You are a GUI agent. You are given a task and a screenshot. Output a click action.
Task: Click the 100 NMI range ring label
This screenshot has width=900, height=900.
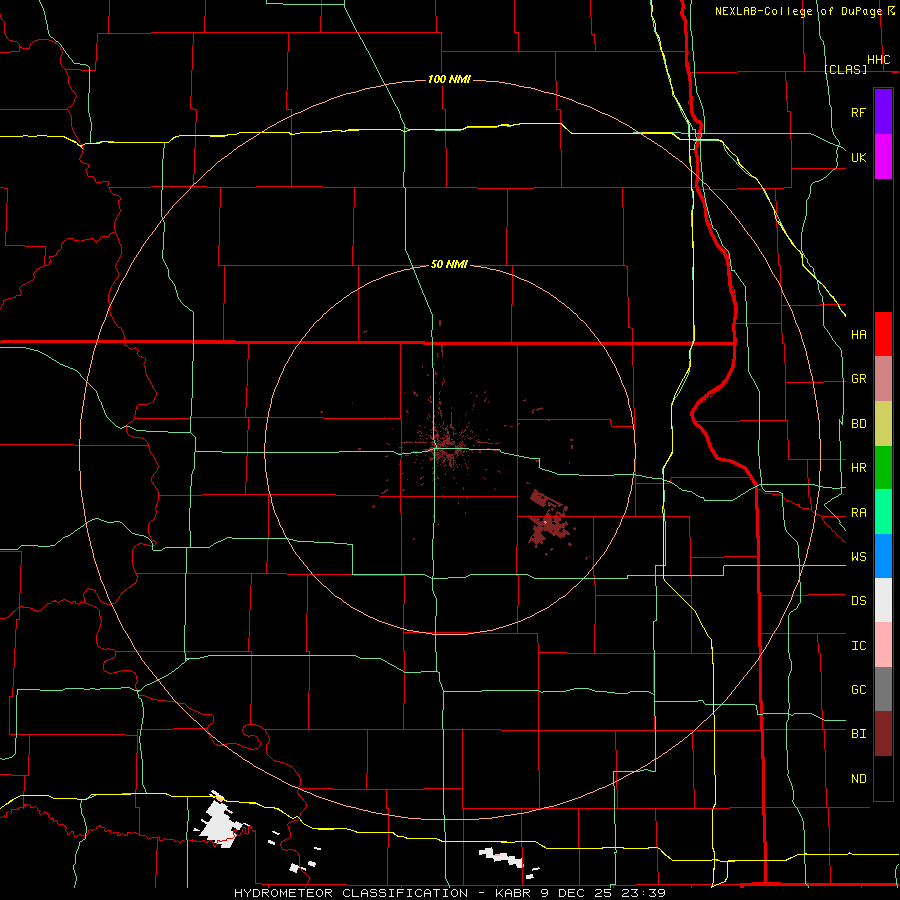(449, 79)
